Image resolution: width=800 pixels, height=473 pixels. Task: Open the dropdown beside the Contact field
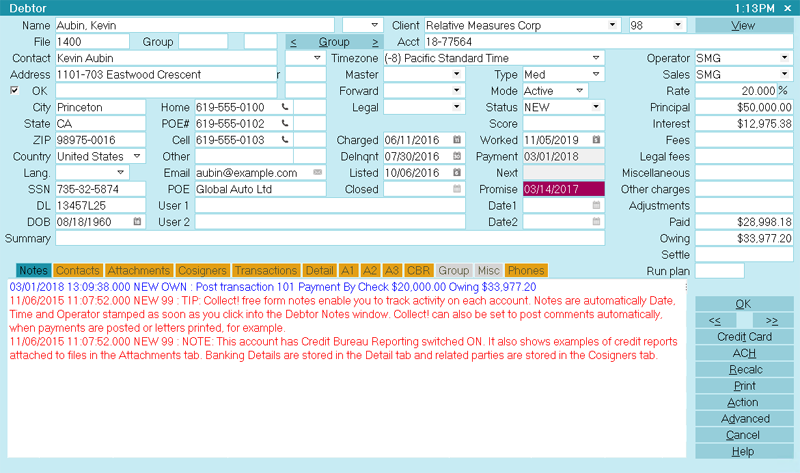[317, 58]
